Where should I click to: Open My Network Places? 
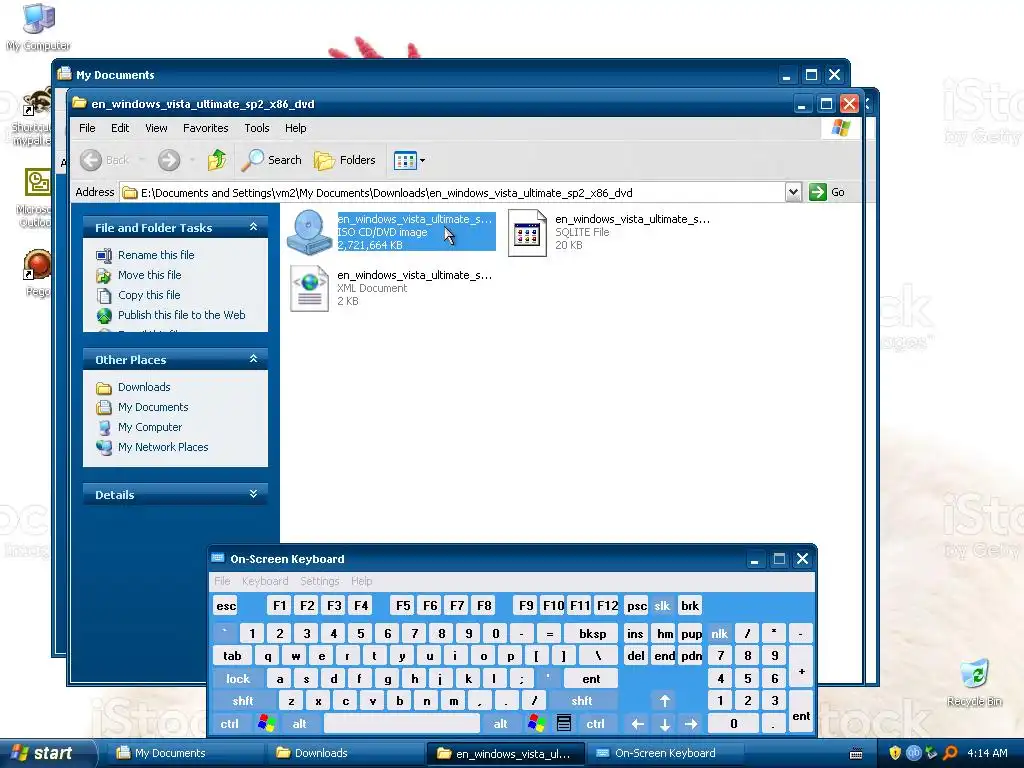click(163, 447)
